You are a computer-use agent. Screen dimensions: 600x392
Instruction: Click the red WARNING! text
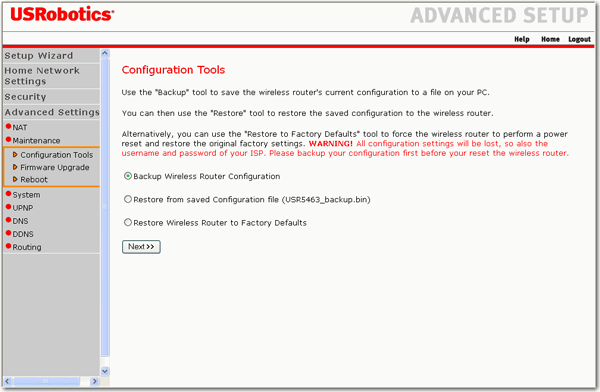(331, 144)
